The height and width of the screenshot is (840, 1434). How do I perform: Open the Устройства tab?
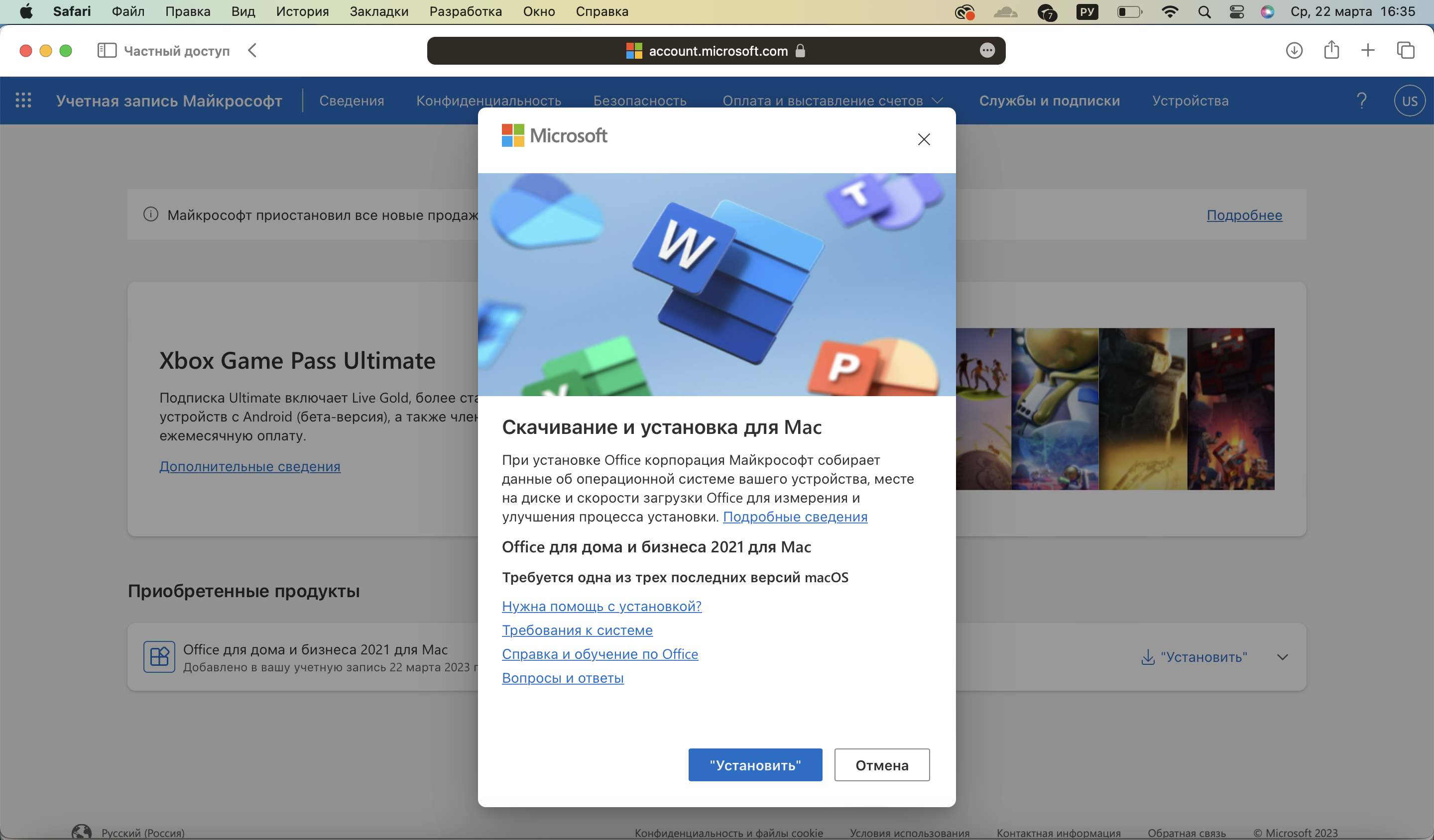[x=1191, y=101]
